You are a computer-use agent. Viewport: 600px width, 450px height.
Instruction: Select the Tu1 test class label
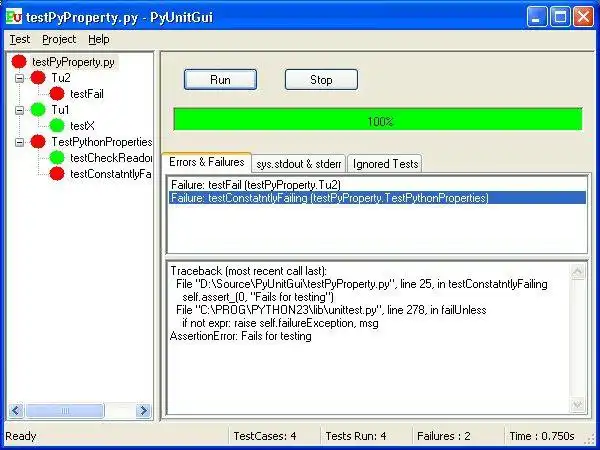tap(60, 110)
